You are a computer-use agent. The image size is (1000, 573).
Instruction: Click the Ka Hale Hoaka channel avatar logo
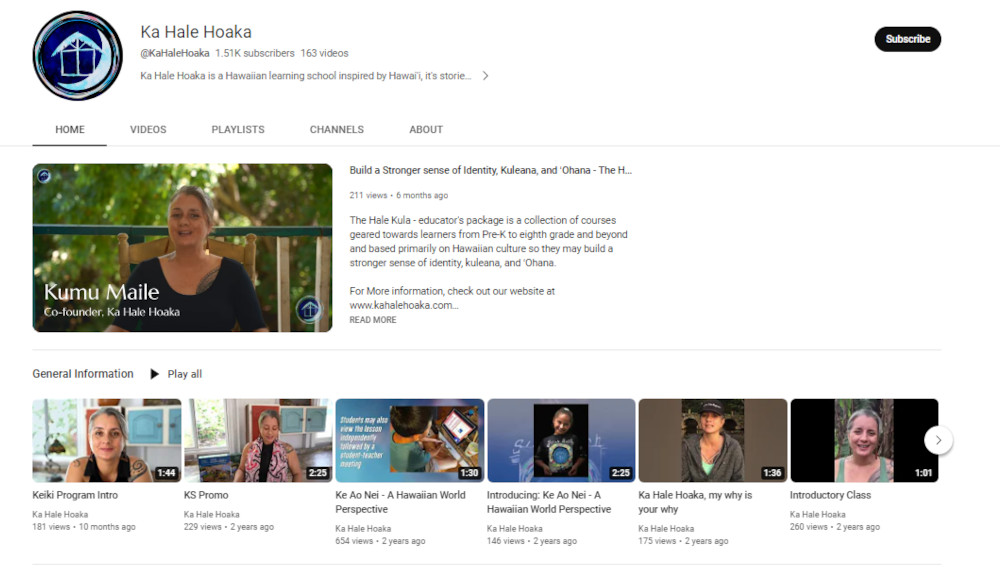tap(77, 56)
